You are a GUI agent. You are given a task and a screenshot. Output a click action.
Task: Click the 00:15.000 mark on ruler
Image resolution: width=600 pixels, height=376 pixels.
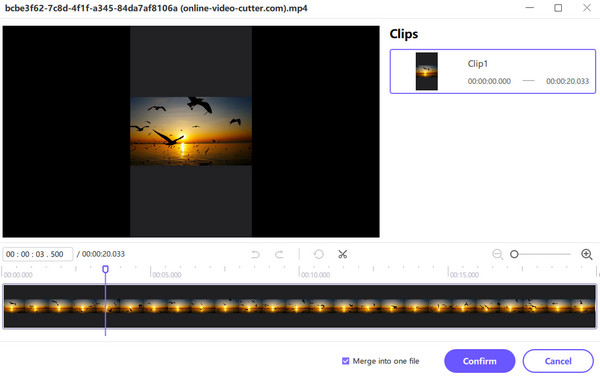click(464, 275)
